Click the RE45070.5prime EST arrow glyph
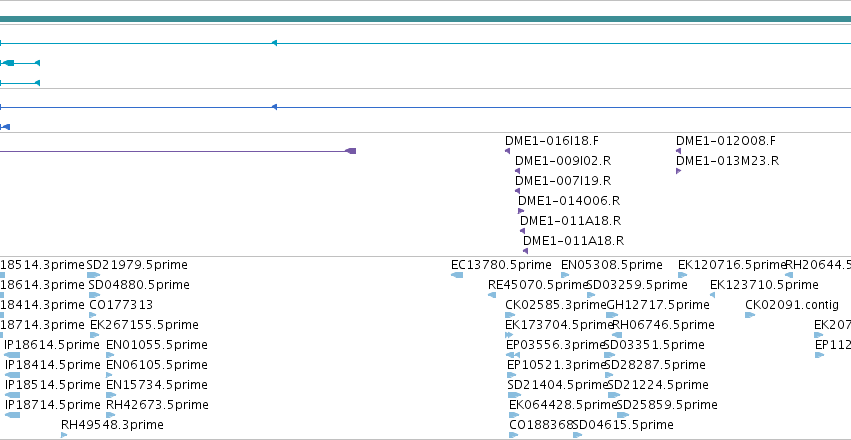The width and height of the screenshot is (851, 440). 492,295
